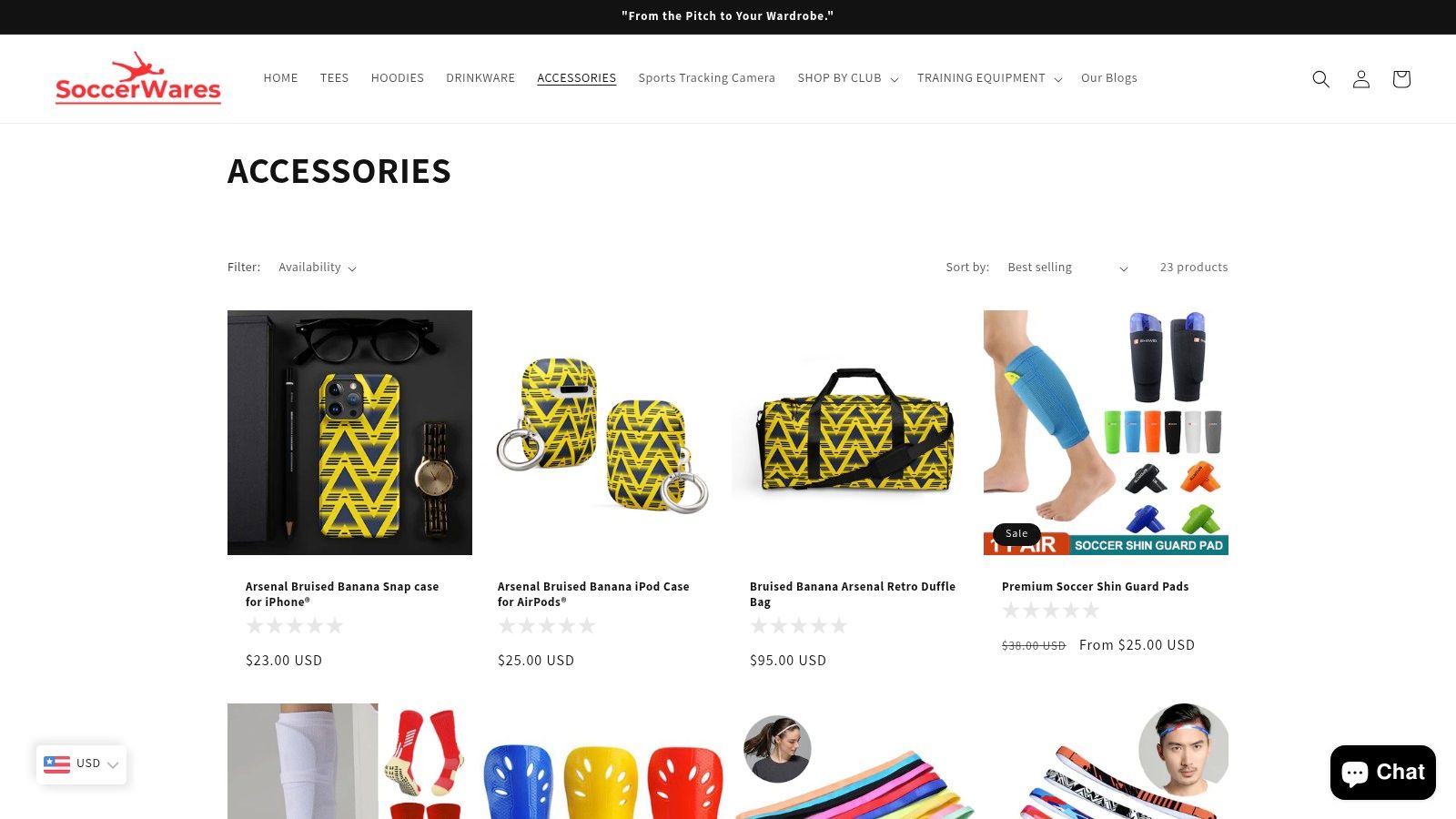
Task: Open the Shopify Chat widget
Action: [1382, 773]
